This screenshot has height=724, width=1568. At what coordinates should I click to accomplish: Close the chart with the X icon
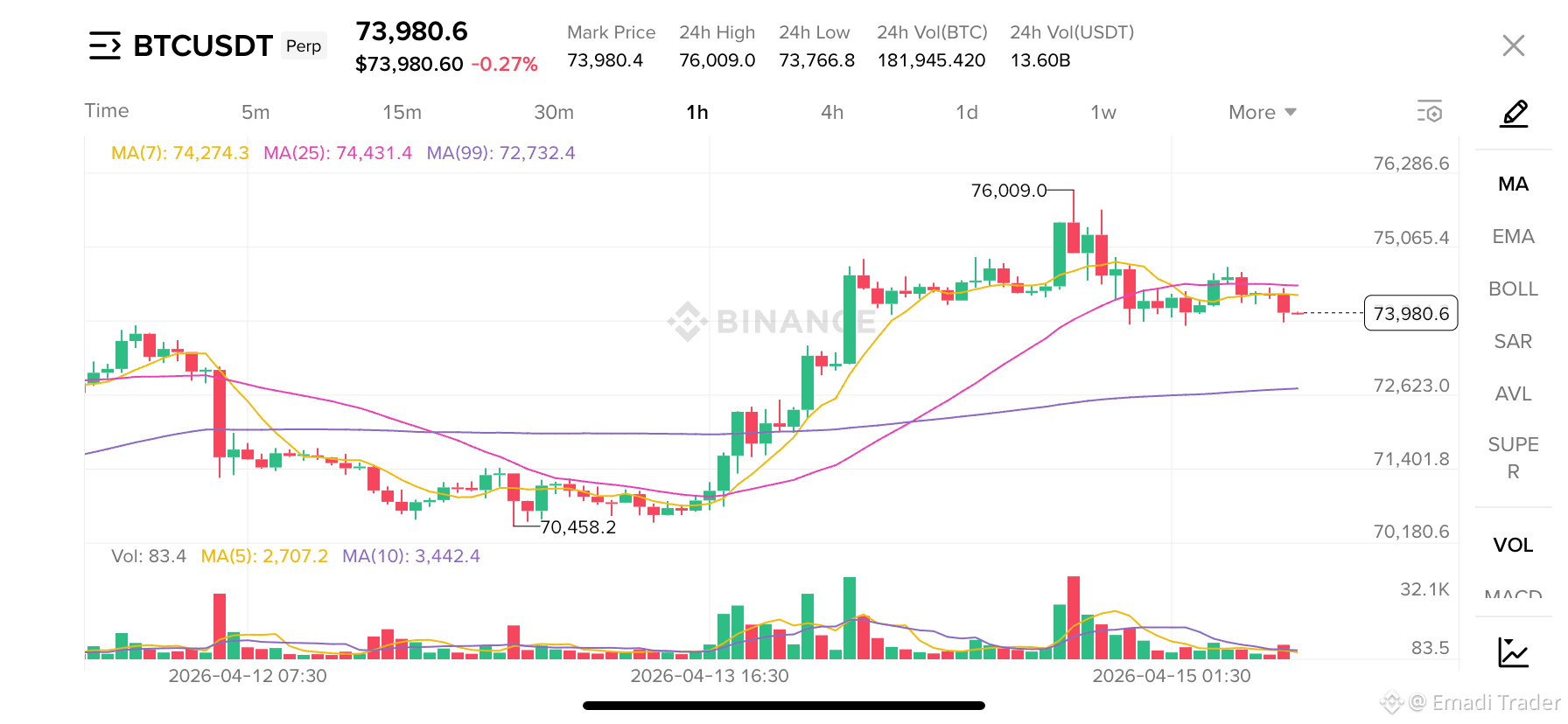[1513, 45]
